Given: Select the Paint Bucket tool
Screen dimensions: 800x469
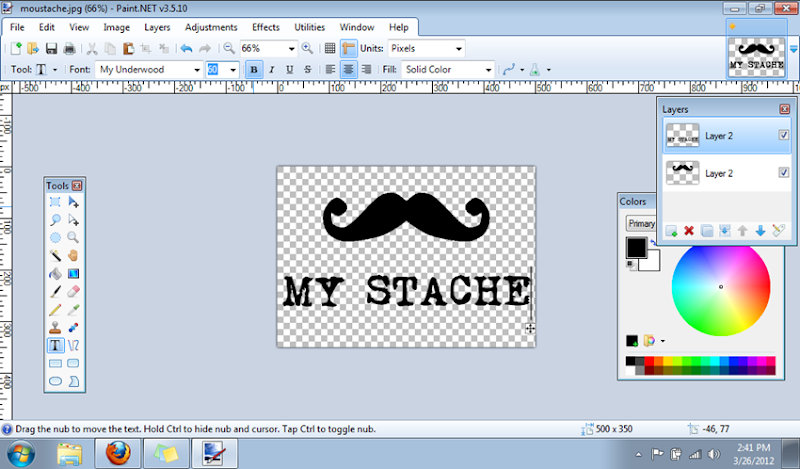Looking at the screenshot, I should tap(55, 273).
